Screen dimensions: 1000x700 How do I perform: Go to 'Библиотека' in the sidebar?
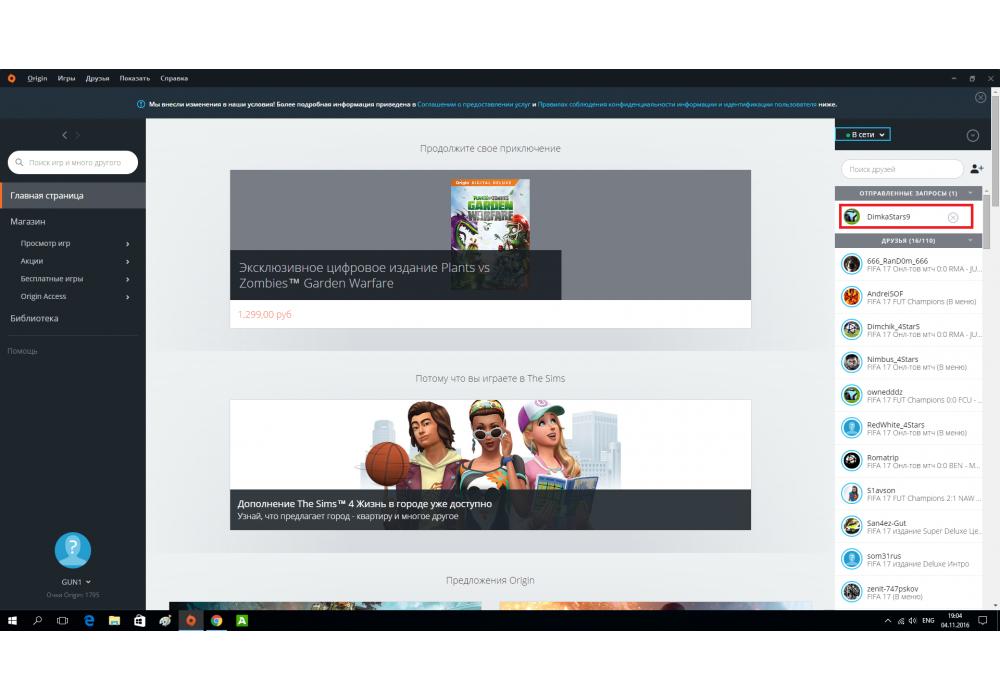click(34, 318)
